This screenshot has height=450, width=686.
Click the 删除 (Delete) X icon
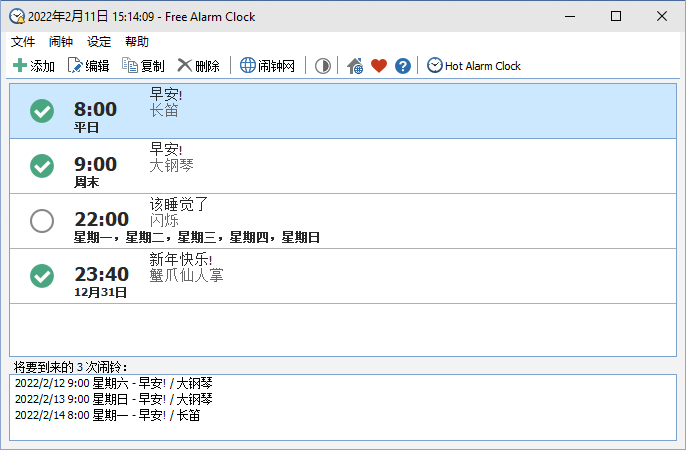click(185, 66)
